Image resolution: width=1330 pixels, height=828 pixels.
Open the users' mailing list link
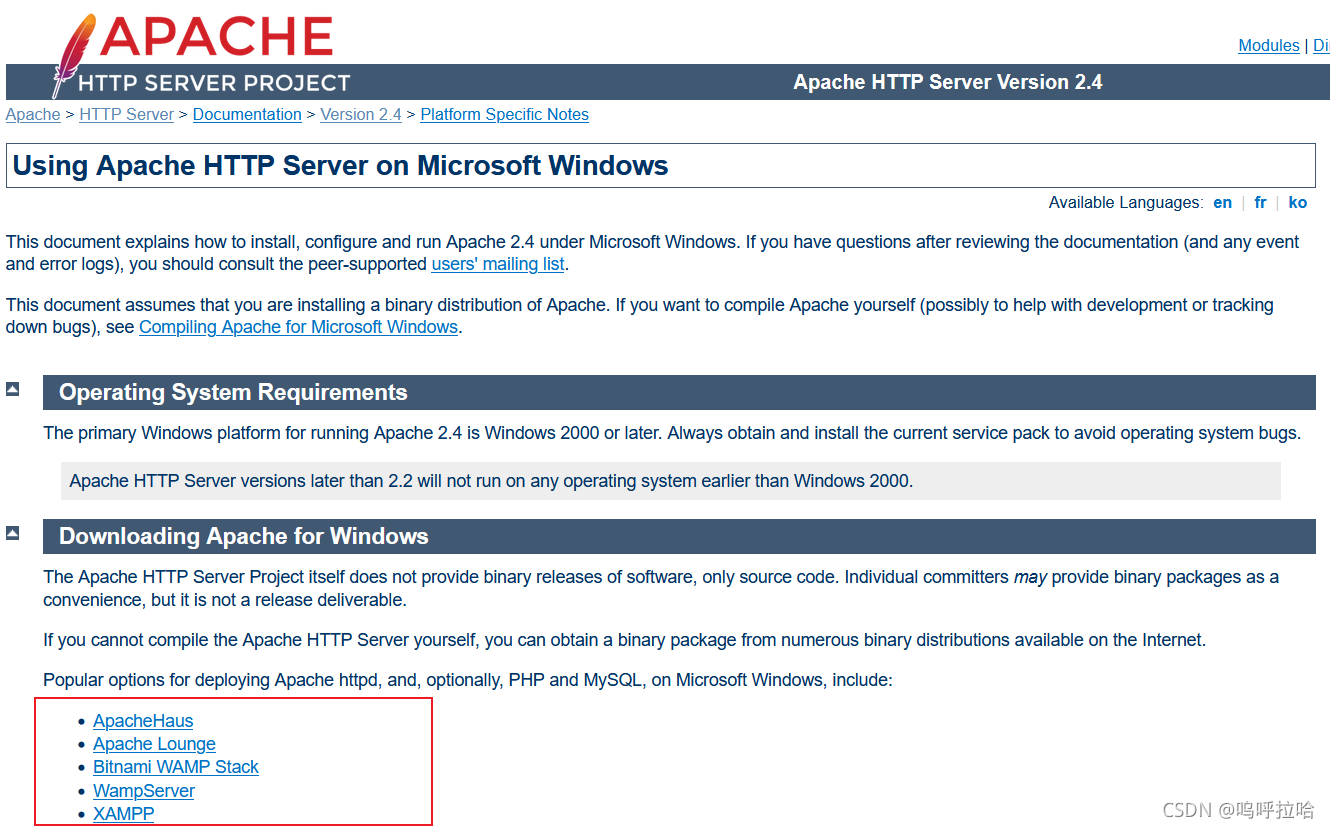coord(497,263)
